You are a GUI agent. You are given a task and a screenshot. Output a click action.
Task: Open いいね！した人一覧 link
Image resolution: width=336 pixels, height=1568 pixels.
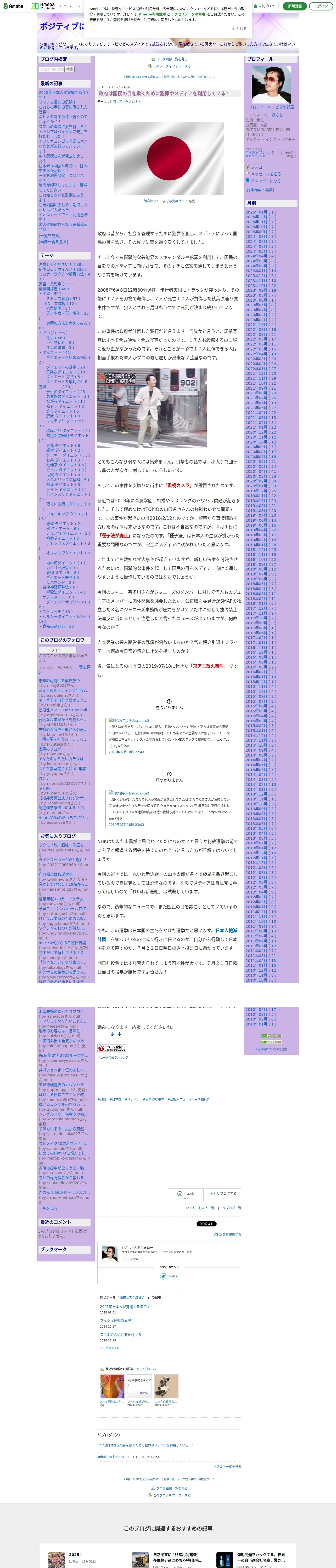point(200,1208)
